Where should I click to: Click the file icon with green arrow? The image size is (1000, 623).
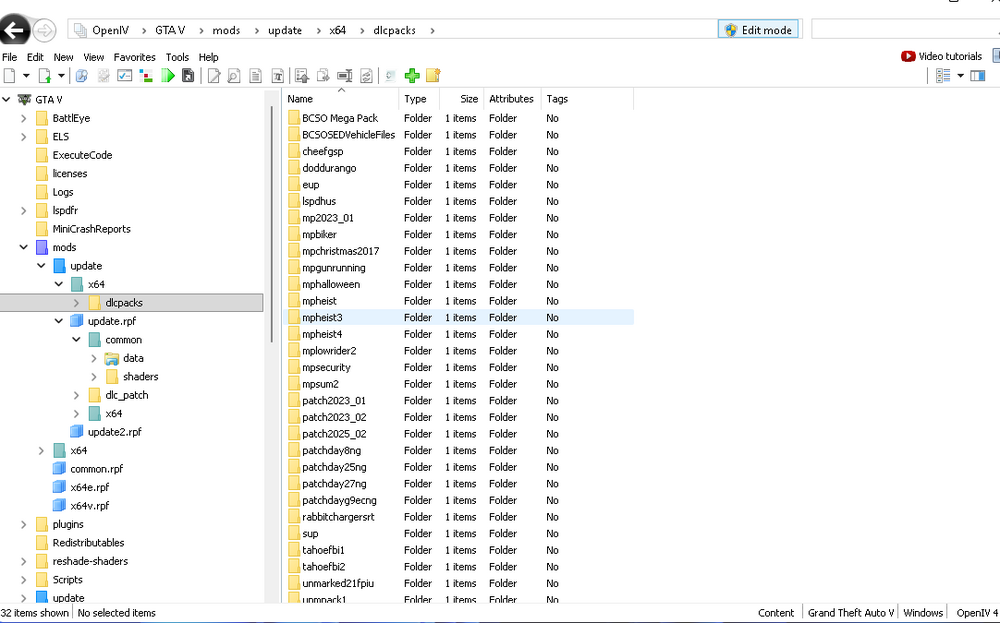click(x=45, y=76)
